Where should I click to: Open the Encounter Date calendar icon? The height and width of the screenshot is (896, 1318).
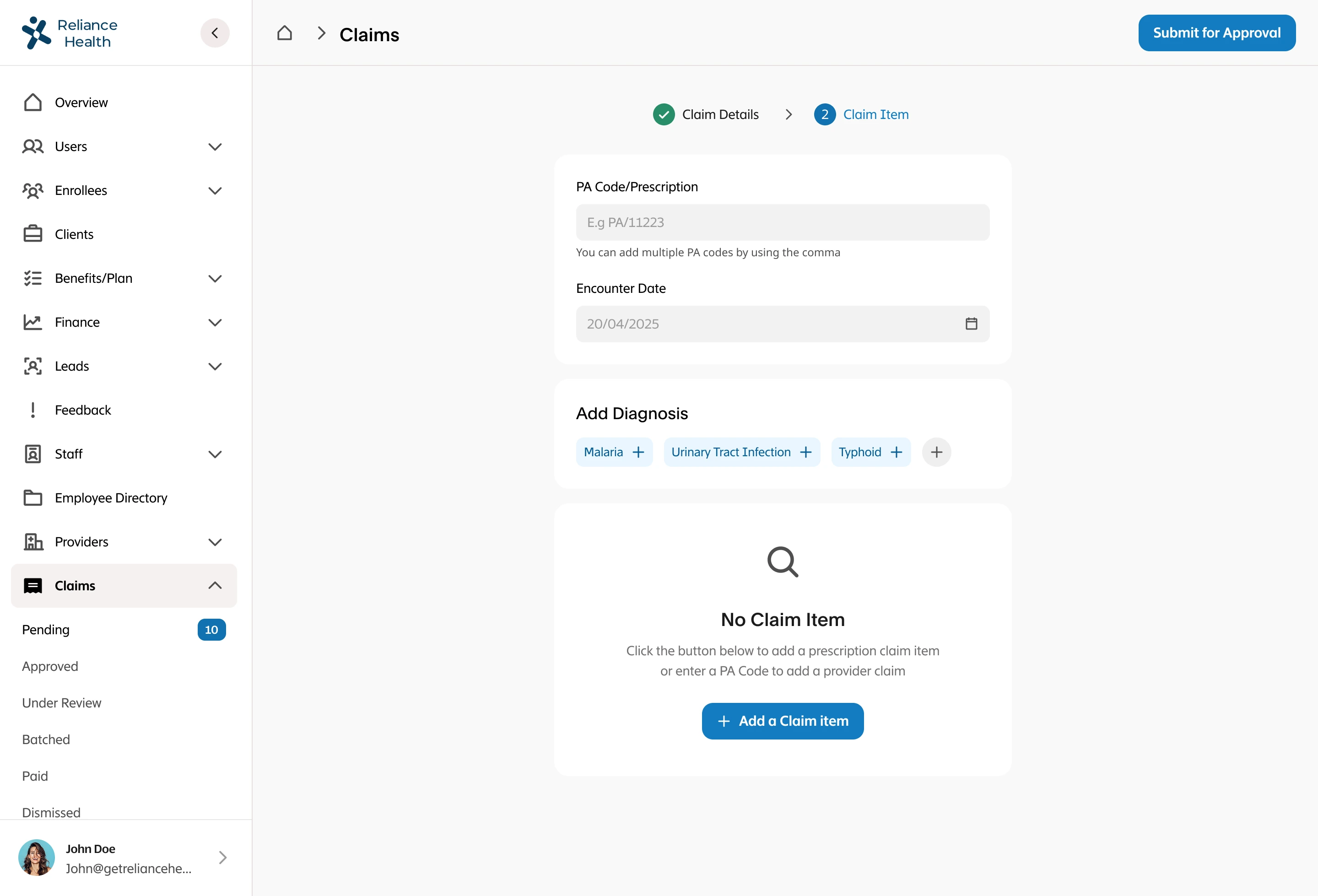pyautogui.click(x=971, y=324)
